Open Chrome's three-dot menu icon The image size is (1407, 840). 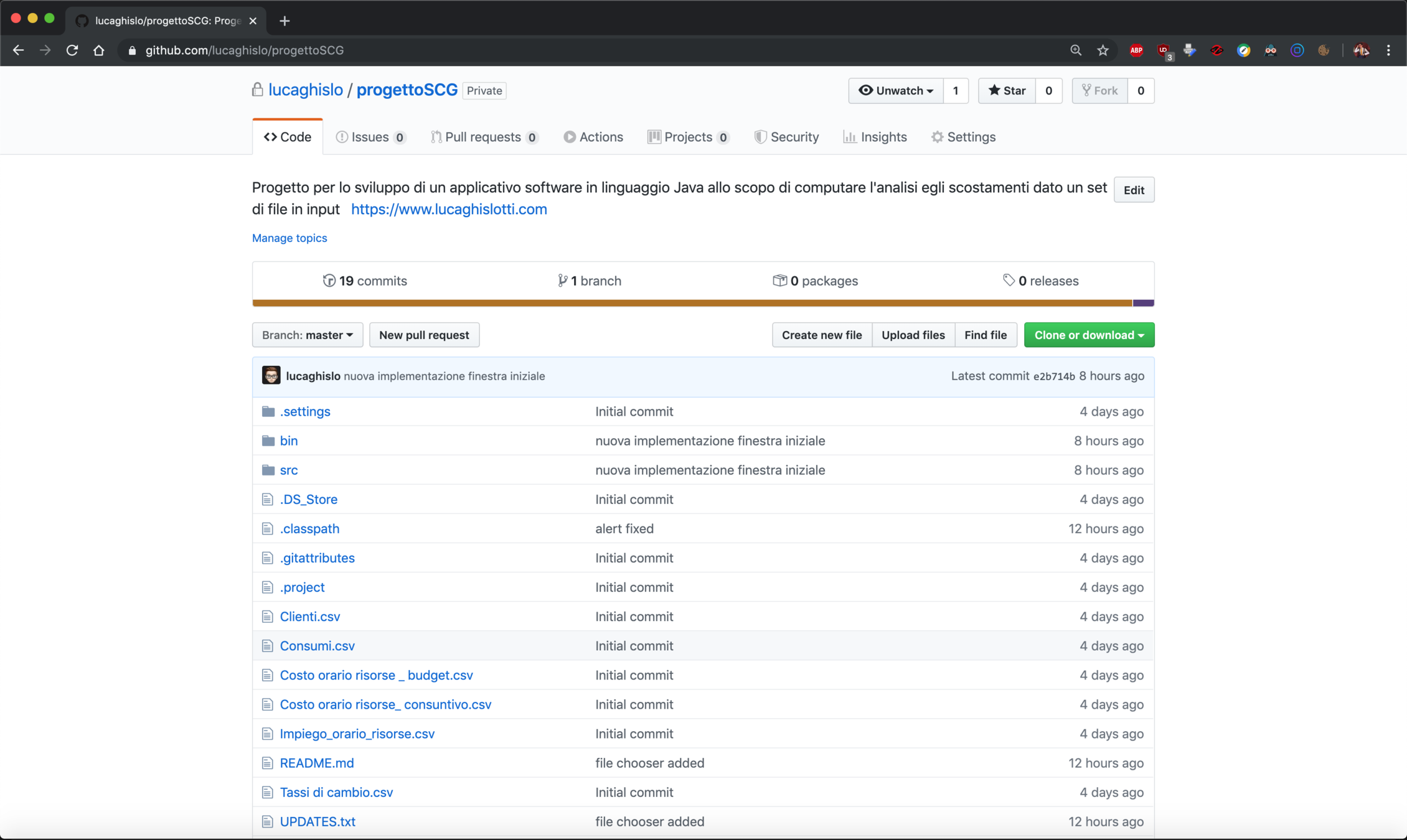[x=1388, y=50]
